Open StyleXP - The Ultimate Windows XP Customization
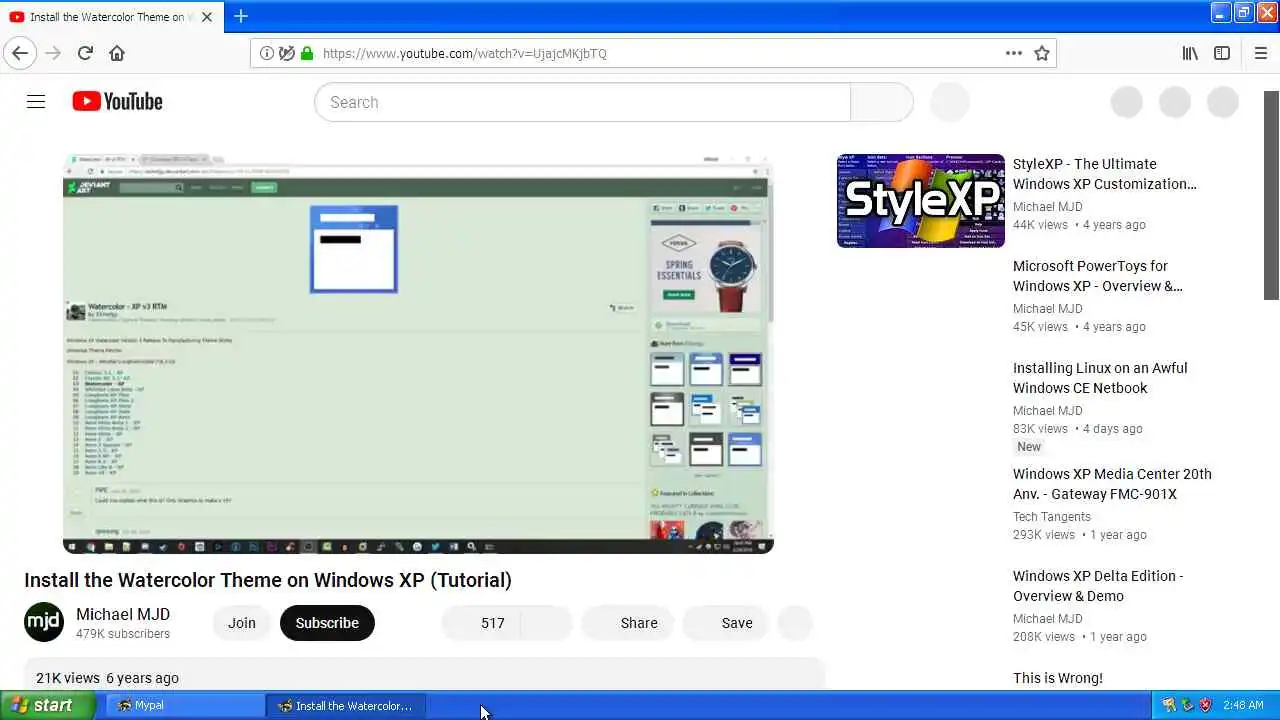Viewport: 1280px width, 720px height. (x=1104, y=174)
